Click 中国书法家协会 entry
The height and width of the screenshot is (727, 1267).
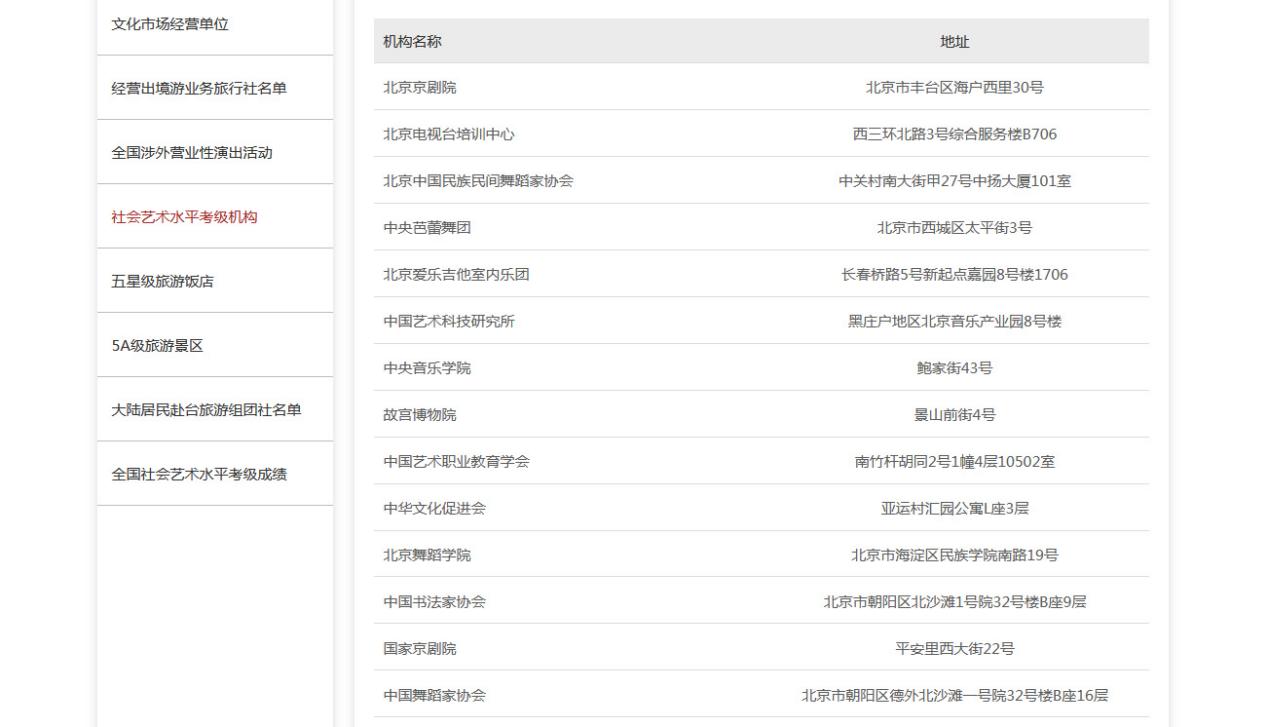pyautogui.click(x=434, y=601)
